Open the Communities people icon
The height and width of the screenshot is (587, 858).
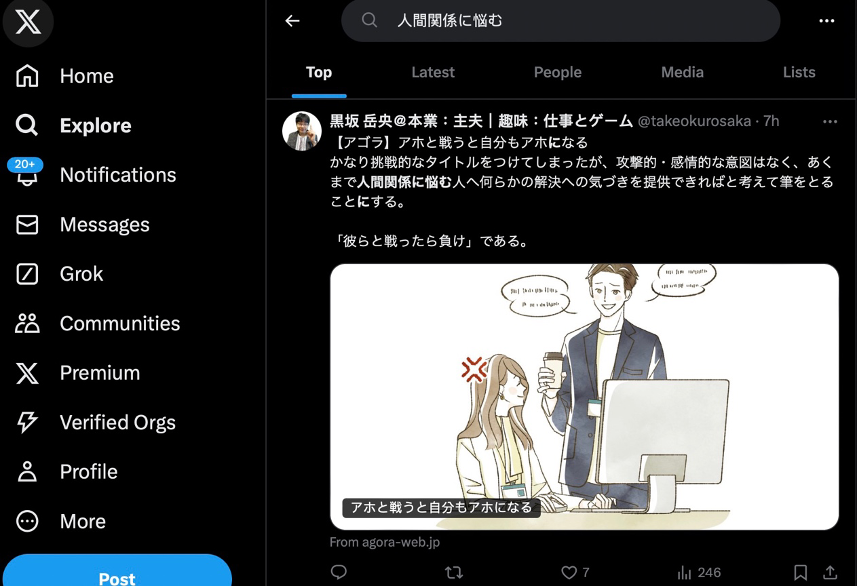[x=27, y=323]
